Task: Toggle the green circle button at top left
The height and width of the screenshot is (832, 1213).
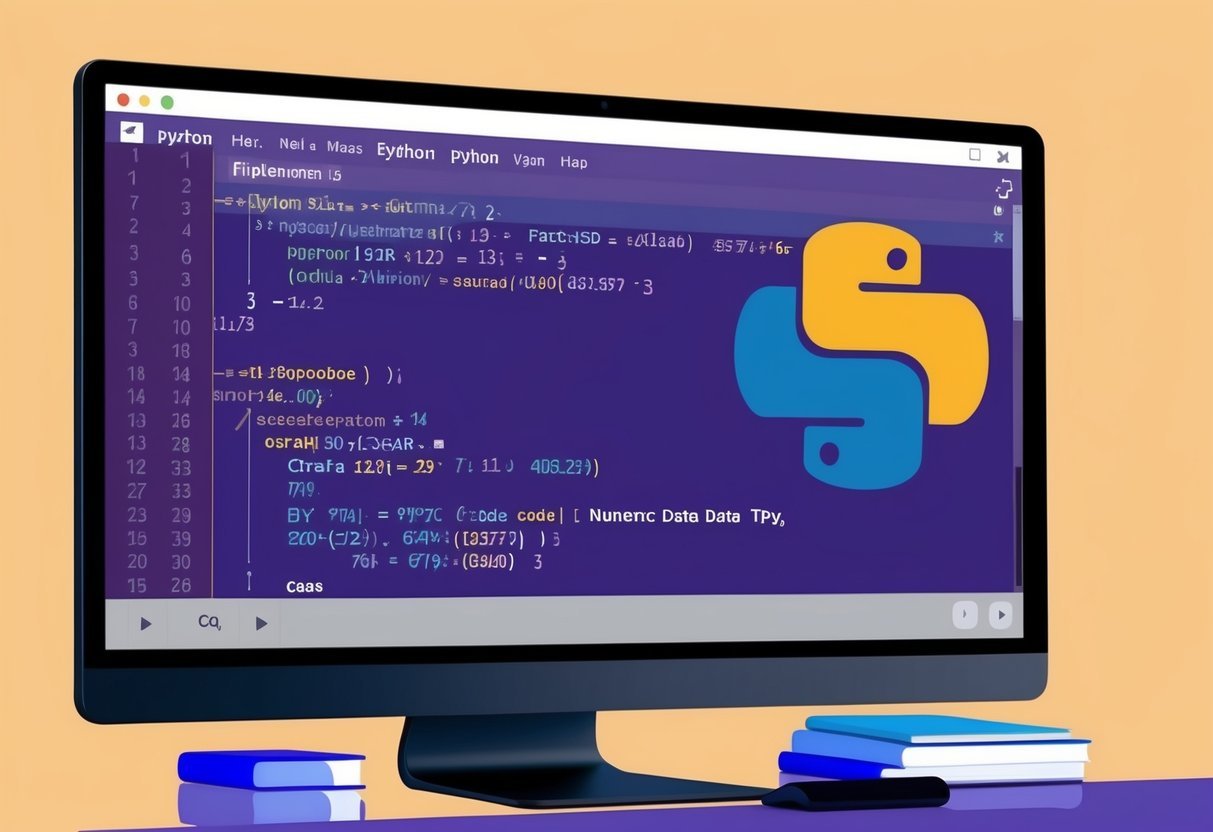Action: [x=167, y=100]
